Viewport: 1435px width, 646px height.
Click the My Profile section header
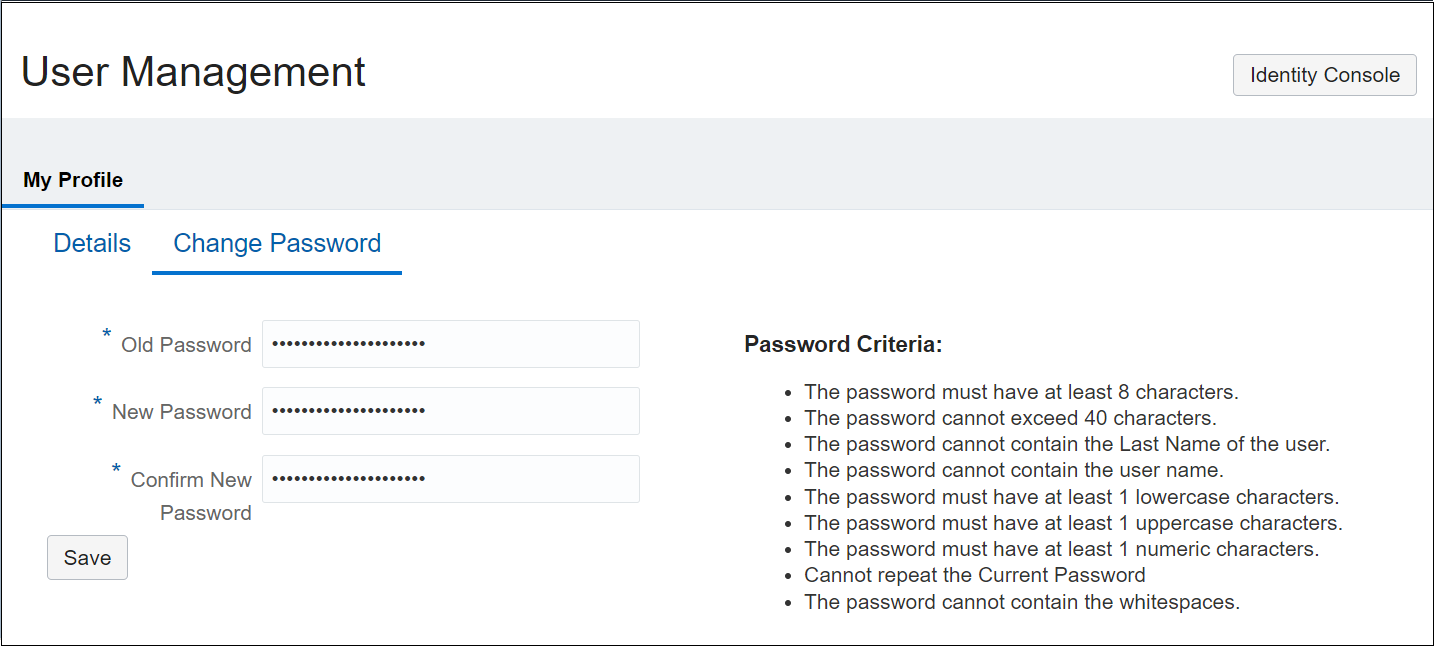[72, 180]
